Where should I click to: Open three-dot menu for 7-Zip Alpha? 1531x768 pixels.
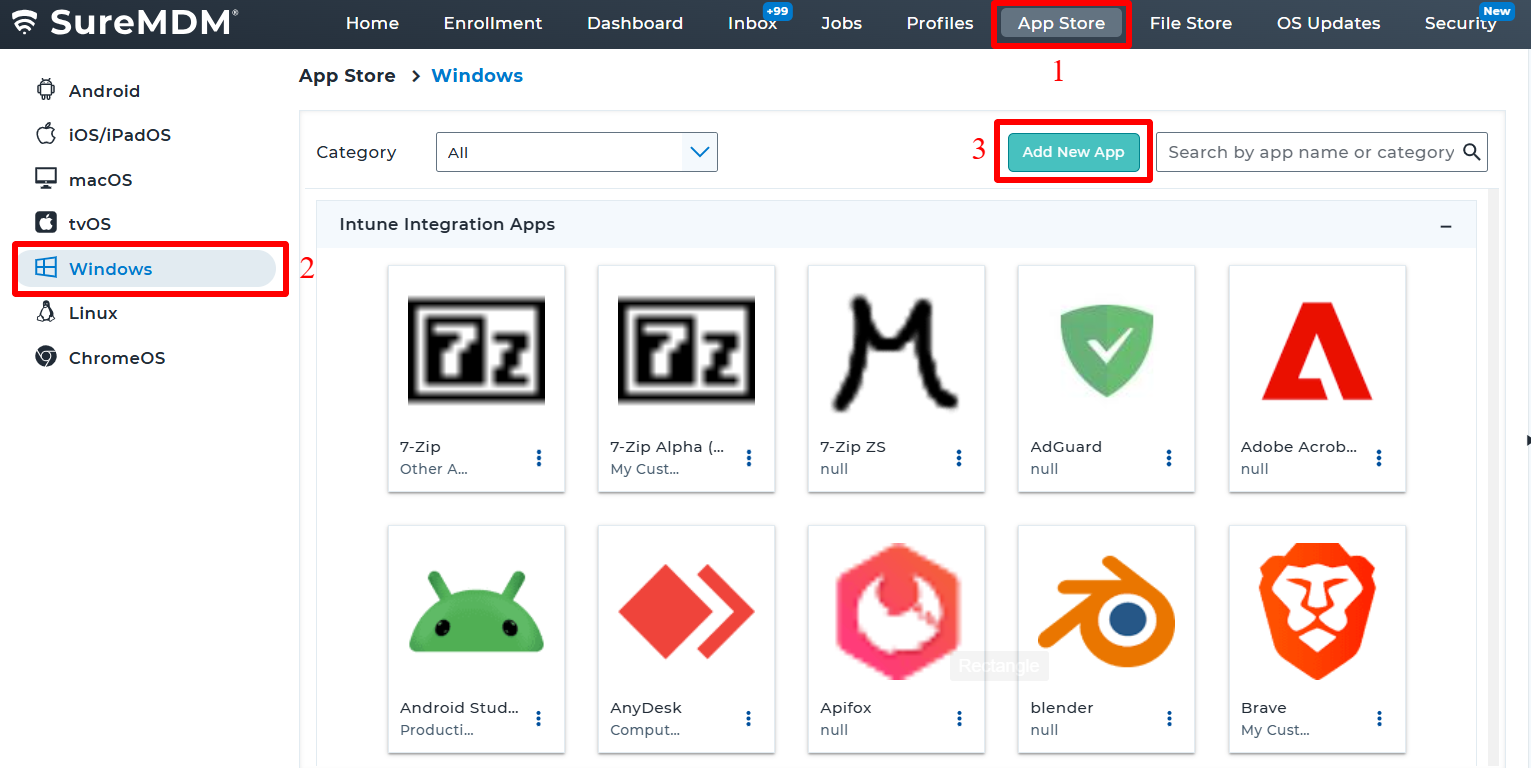(x=748, y=458)
